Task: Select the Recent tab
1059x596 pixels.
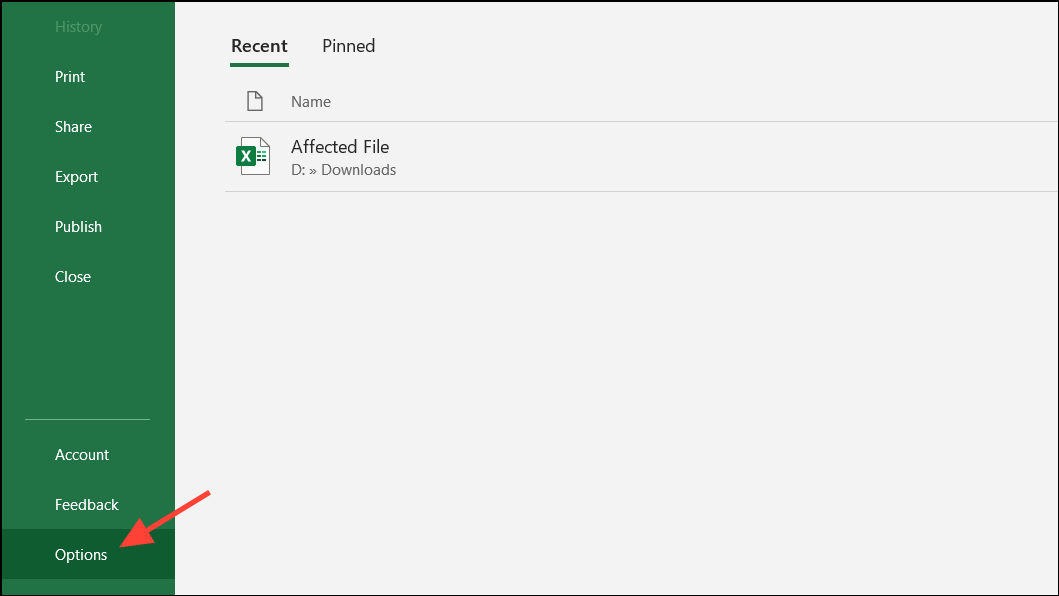Action: pos(259,46)
